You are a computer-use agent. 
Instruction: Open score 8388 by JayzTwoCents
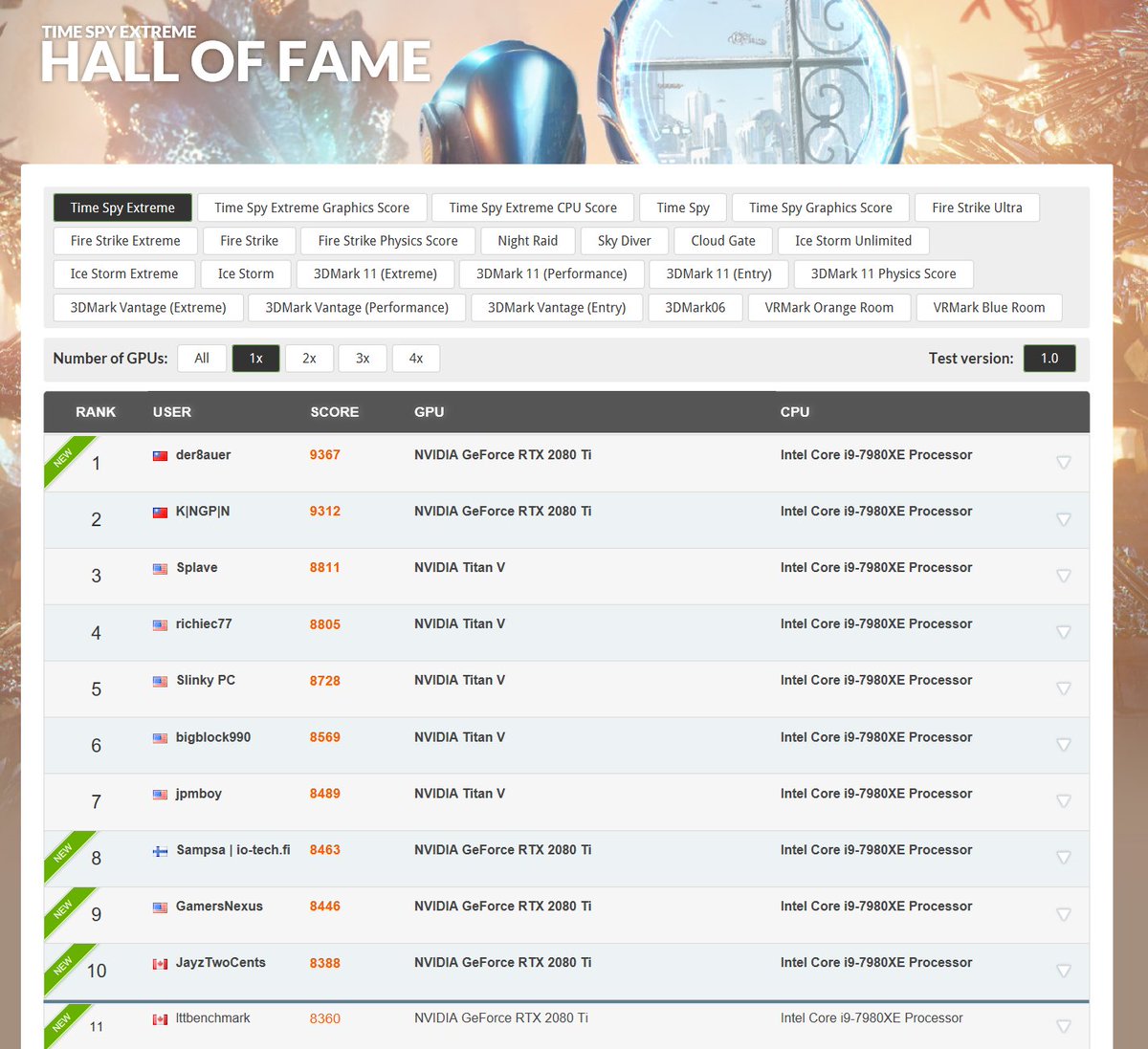tap(325, 963)
